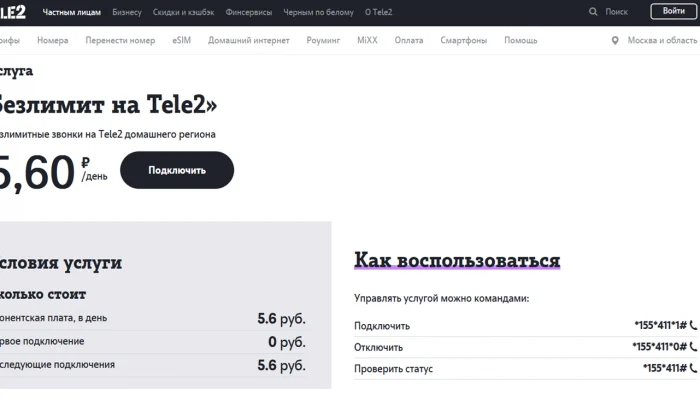Click phone icon beside check status code
Viewport: 700px width, 400px height.
[693, 368]
